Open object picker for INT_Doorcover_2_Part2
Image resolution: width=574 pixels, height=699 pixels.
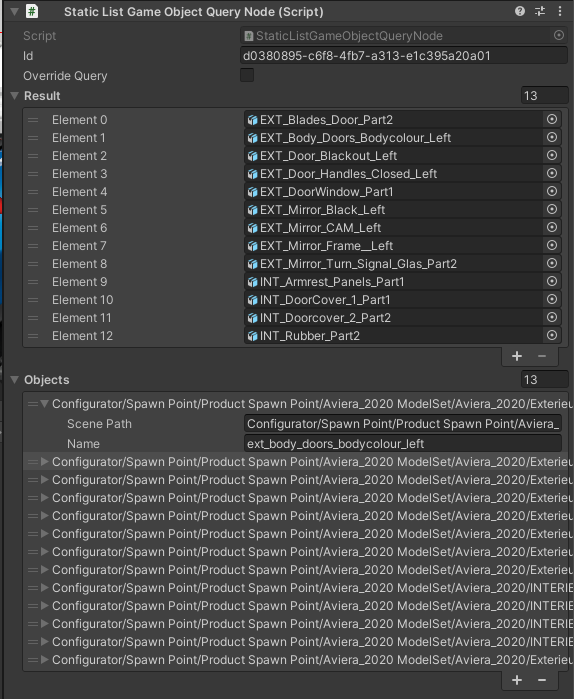click(552, 317)
